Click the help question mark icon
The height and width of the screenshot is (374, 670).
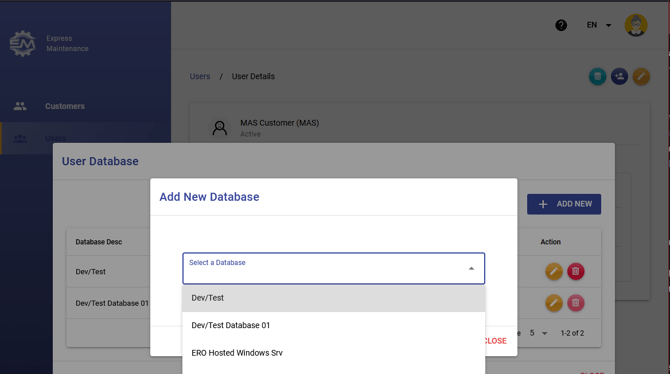[x=561, y=25]
